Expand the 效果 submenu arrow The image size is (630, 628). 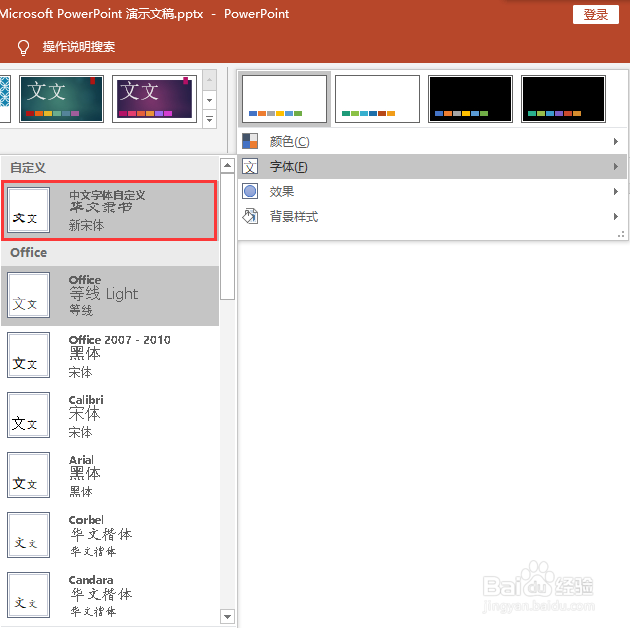(616, 191)
